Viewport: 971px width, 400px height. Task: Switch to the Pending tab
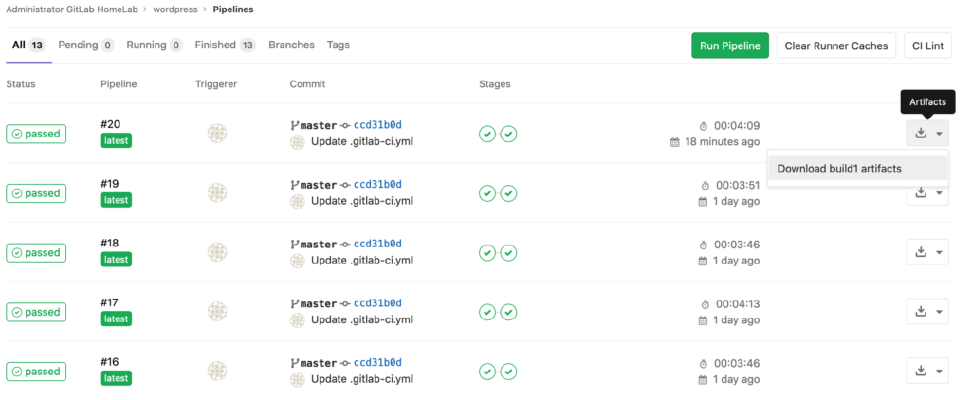[x=86, y=45]
